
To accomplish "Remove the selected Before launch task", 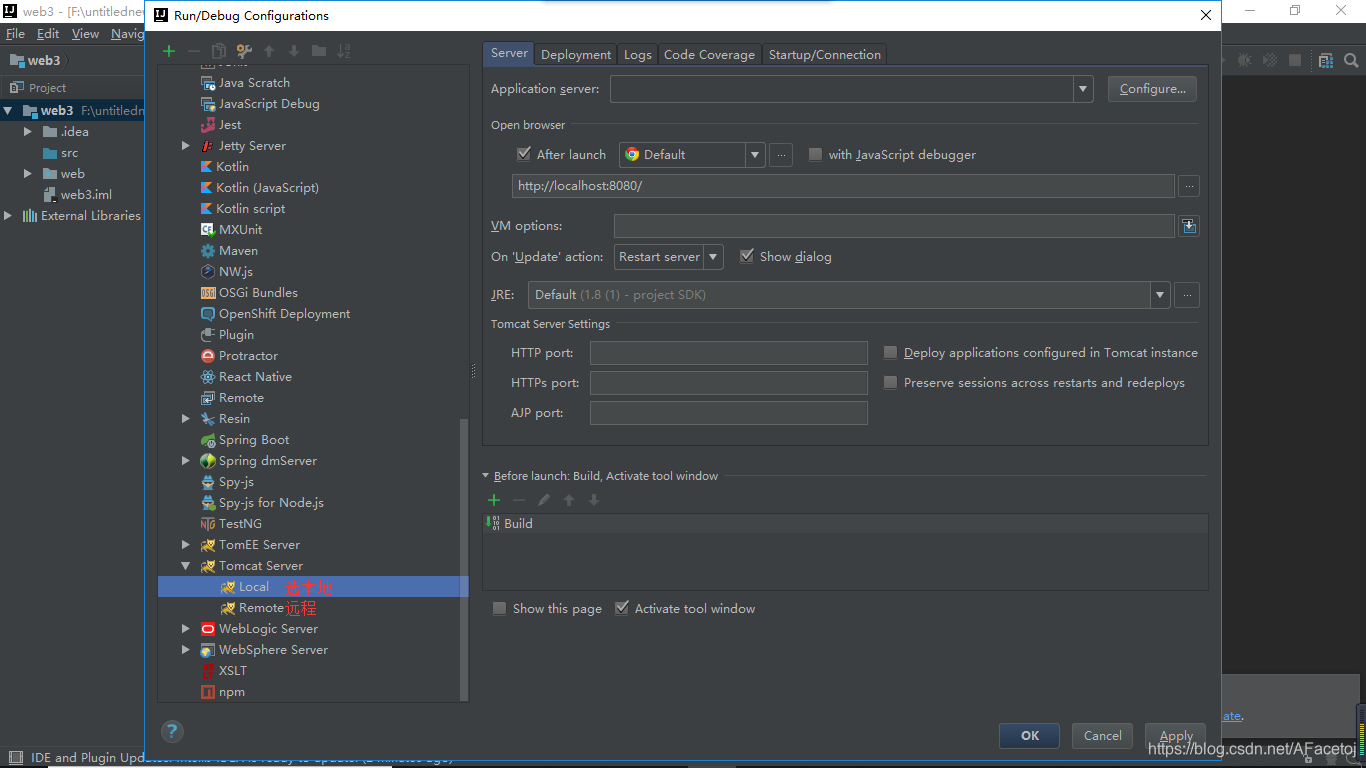I will [519, 500].
